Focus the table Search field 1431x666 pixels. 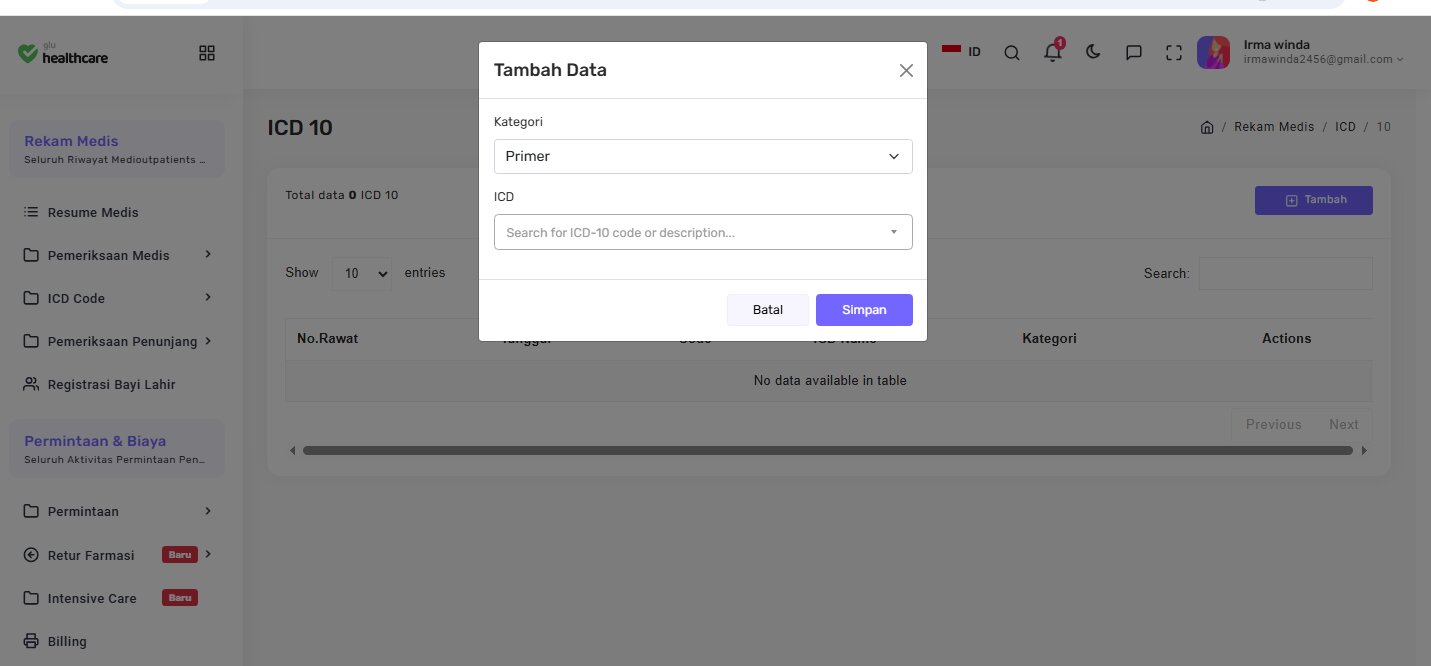tap(1285, 273)
